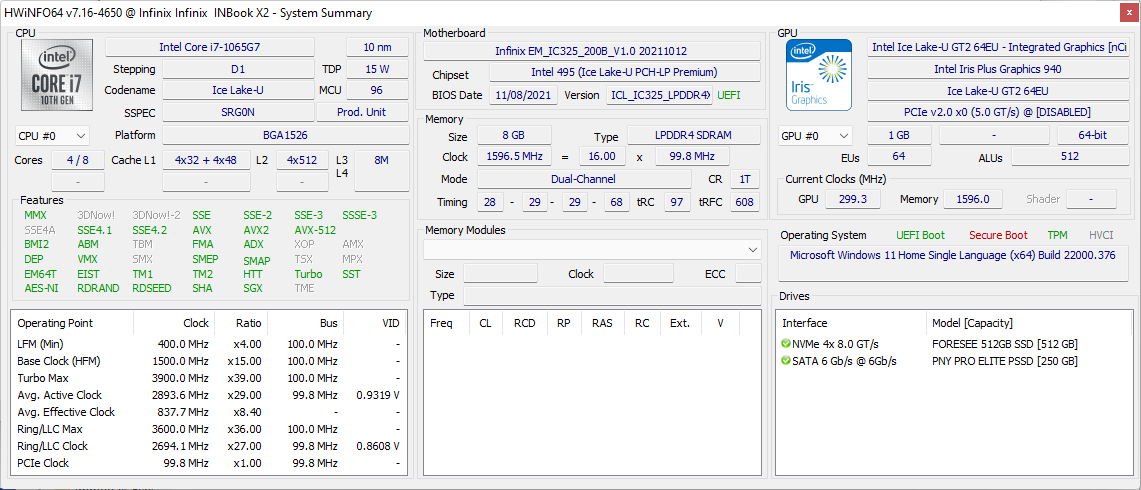Click the 10 nm process field
The image size is (1141, 490).
tap(378, 47)
